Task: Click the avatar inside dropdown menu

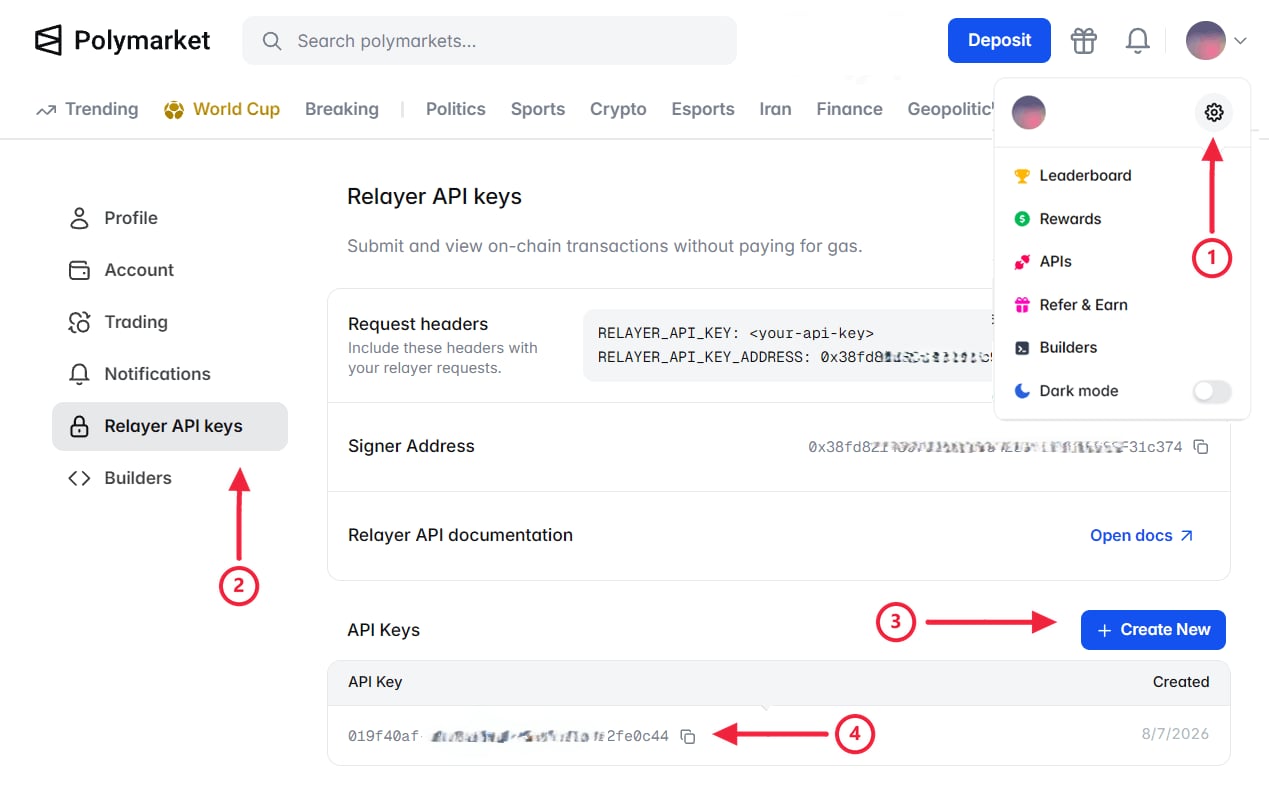Action: [x=1029, y=113]
